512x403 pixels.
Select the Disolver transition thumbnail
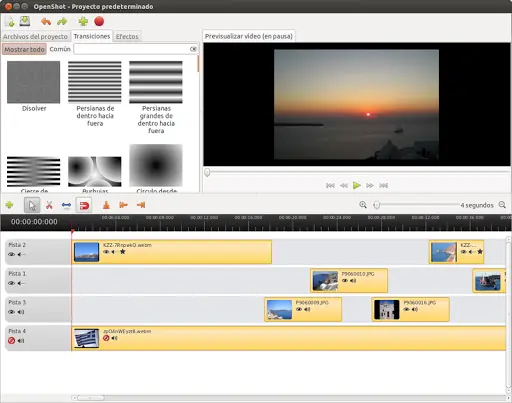34,82
